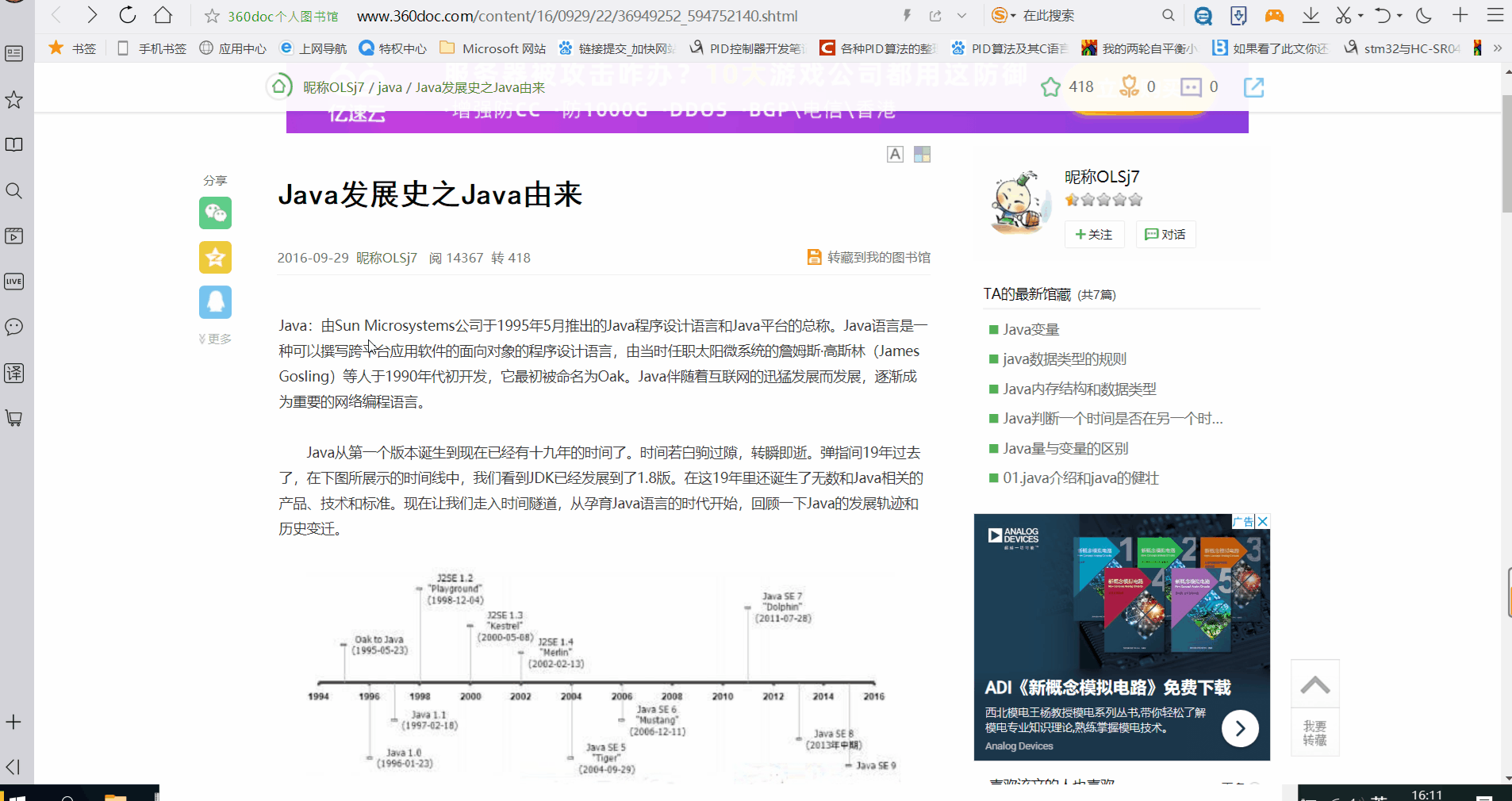Open the browser hamburger menu
Screen dimensions: 1512x801
1495,15
